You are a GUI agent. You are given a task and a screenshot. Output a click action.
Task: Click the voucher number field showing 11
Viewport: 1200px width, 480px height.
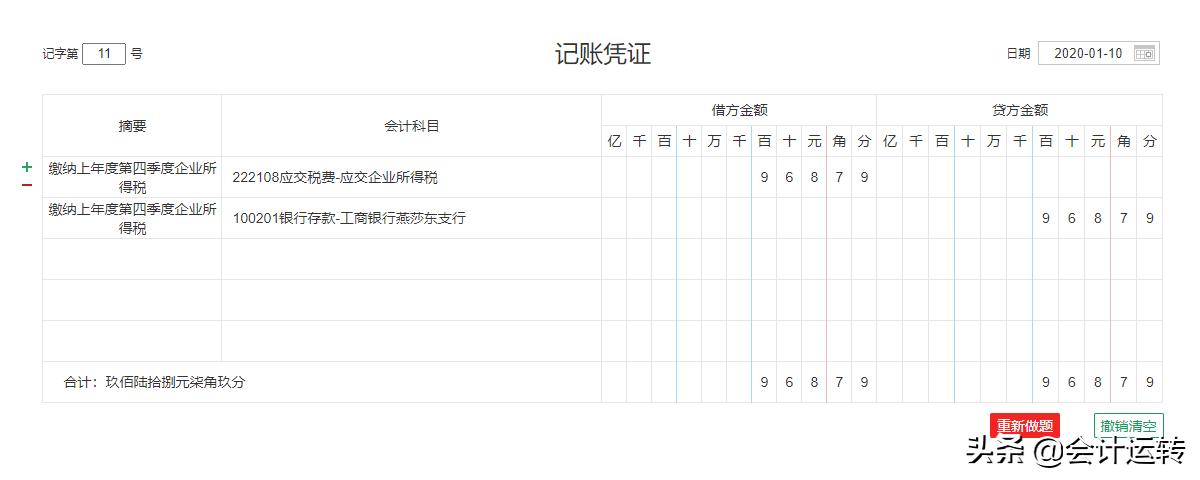click(x=104, y=53)
